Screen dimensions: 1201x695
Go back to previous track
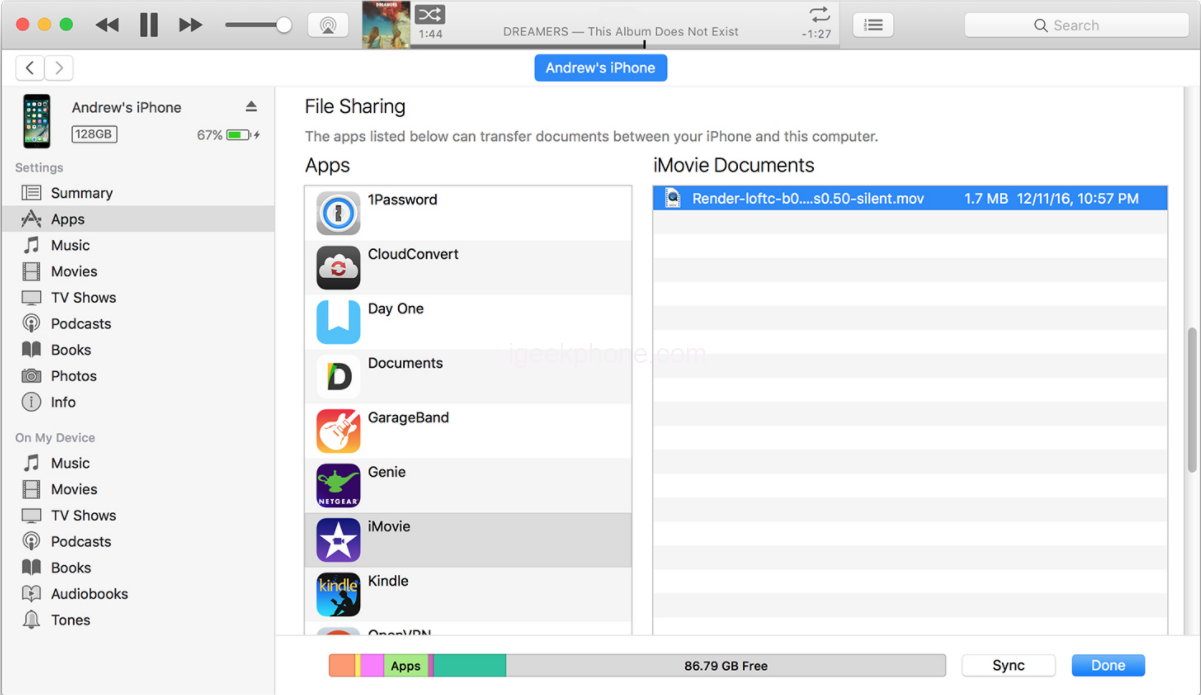[x=107, y=25]
